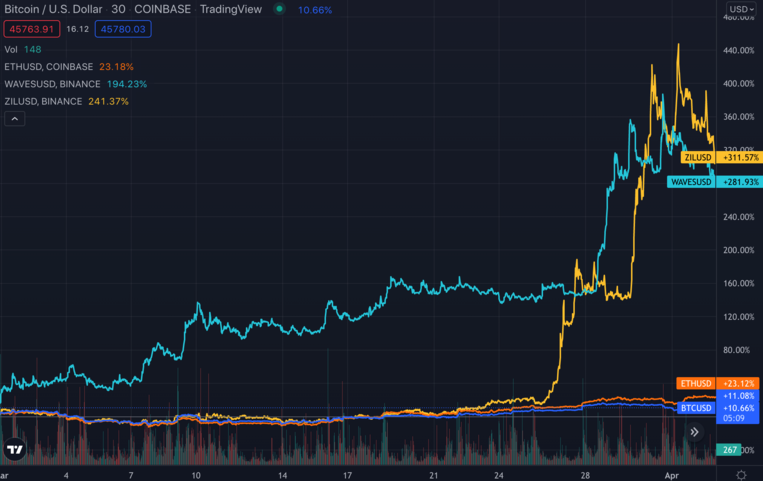
Task: Click the +10.66% axis value tag
Action: tap(738, 408)
